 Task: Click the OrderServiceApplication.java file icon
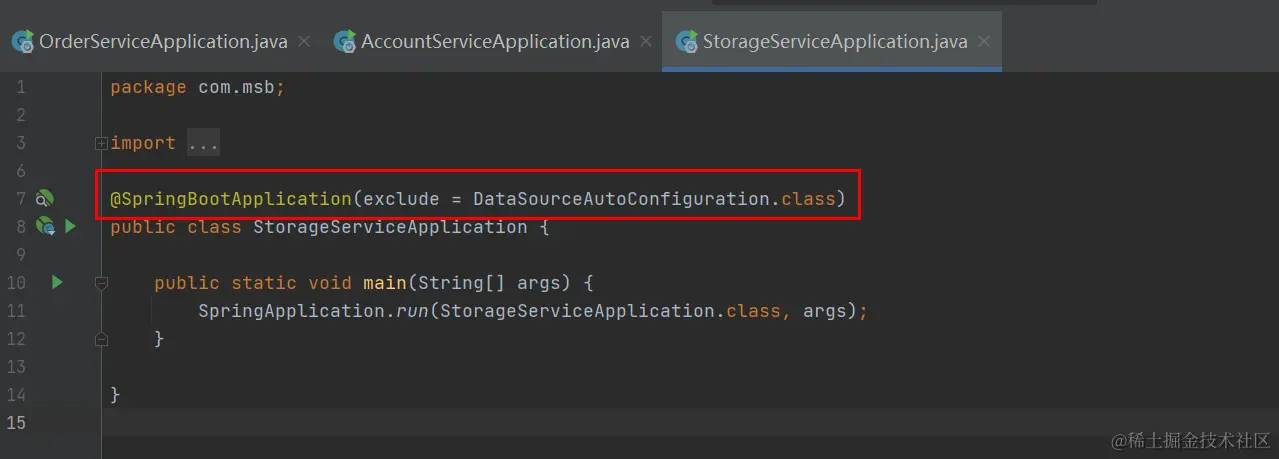click(22, 42)
